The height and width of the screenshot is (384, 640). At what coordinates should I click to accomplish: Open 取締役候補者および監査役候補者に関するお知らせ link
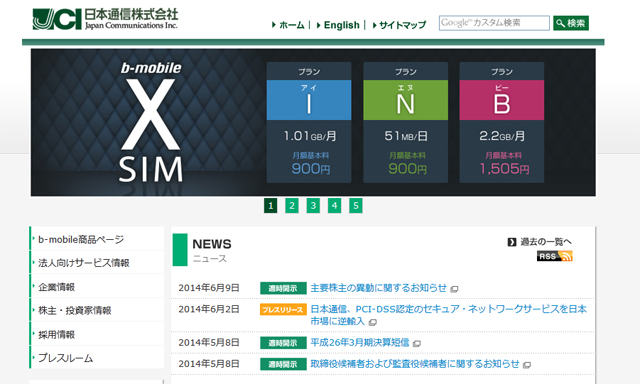pos(415,364)
